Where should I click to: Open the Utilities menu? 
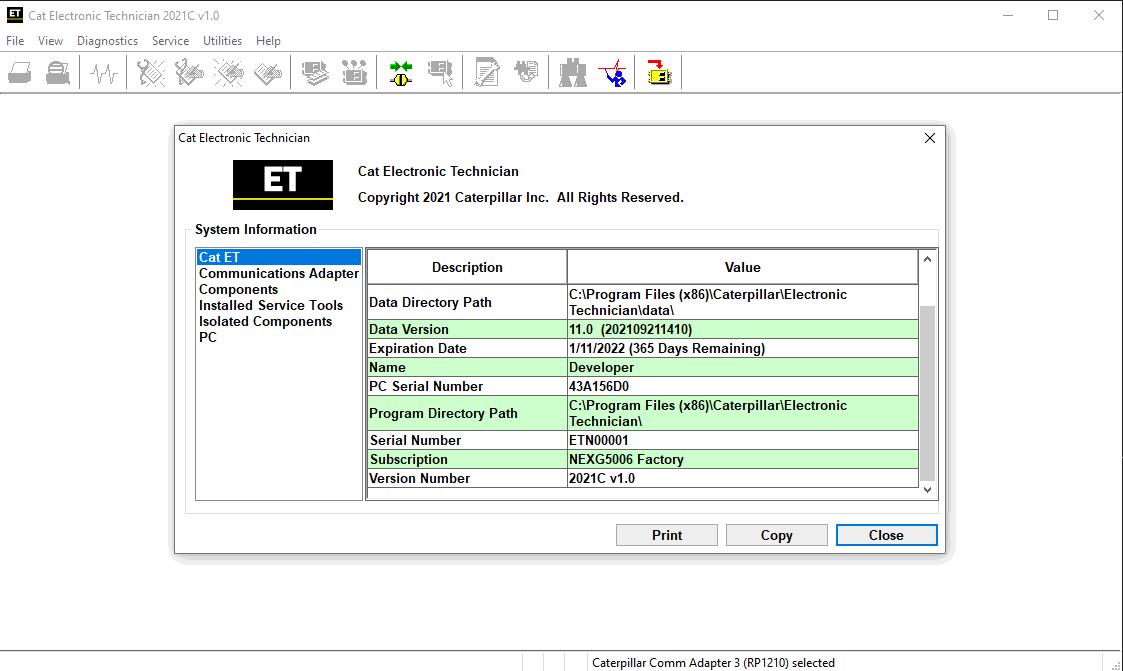point(222,41)
